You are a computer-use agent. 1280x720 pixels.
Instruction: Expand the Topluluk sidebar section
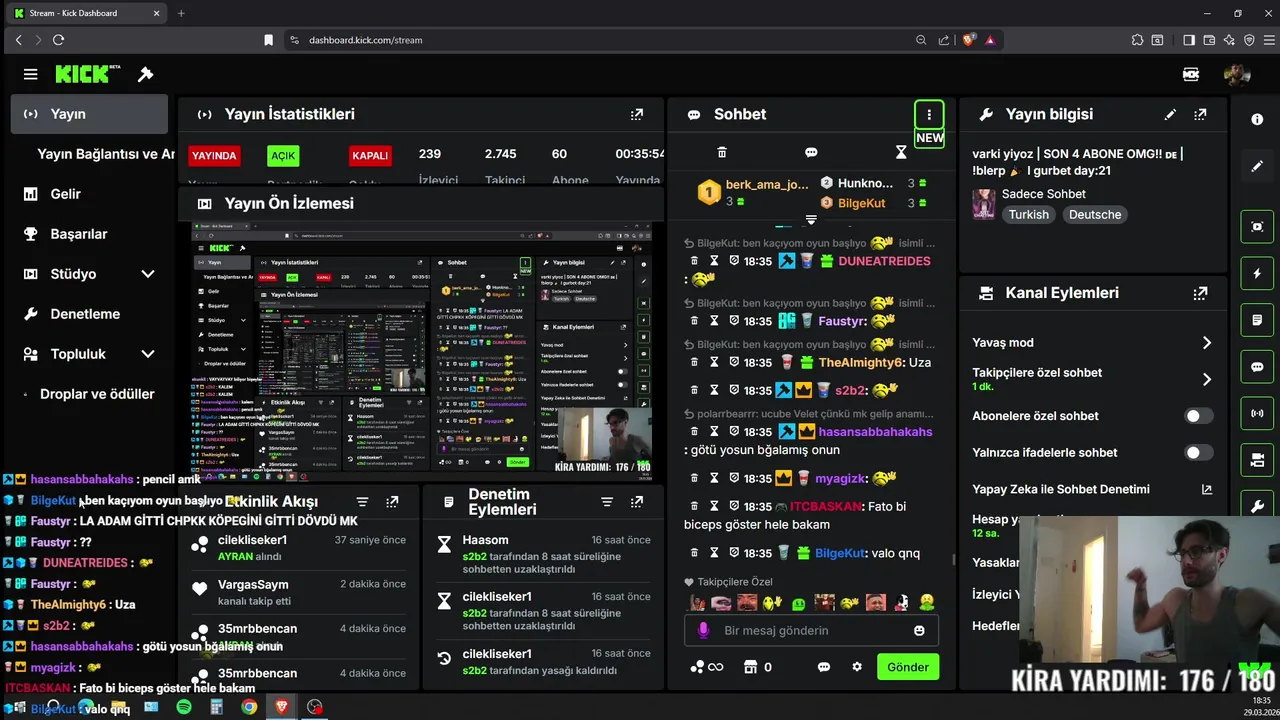pyautogui.click(x=148, y=354)
